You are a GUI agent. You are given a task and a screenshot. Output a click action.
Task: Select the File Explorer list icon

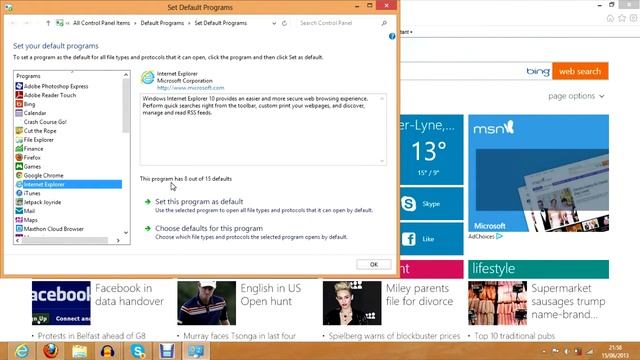[19, 140]
